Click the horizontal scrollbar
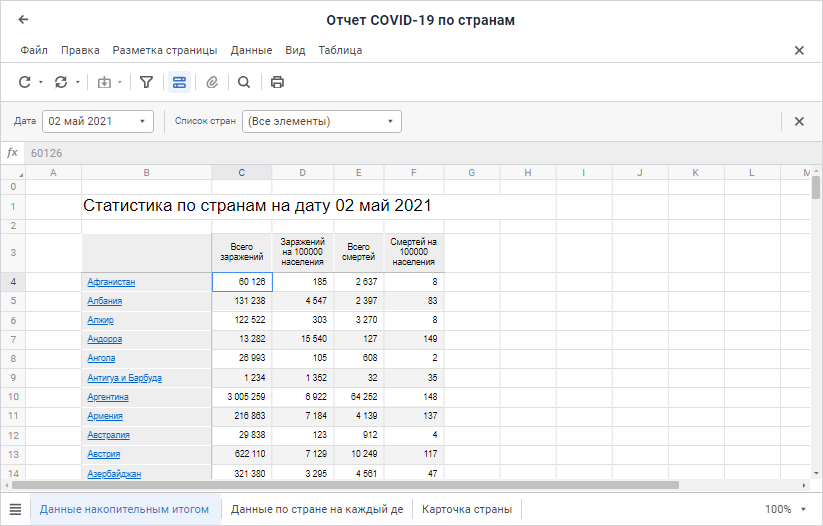Screen dimensions: 823x526 tap(350, 485)
